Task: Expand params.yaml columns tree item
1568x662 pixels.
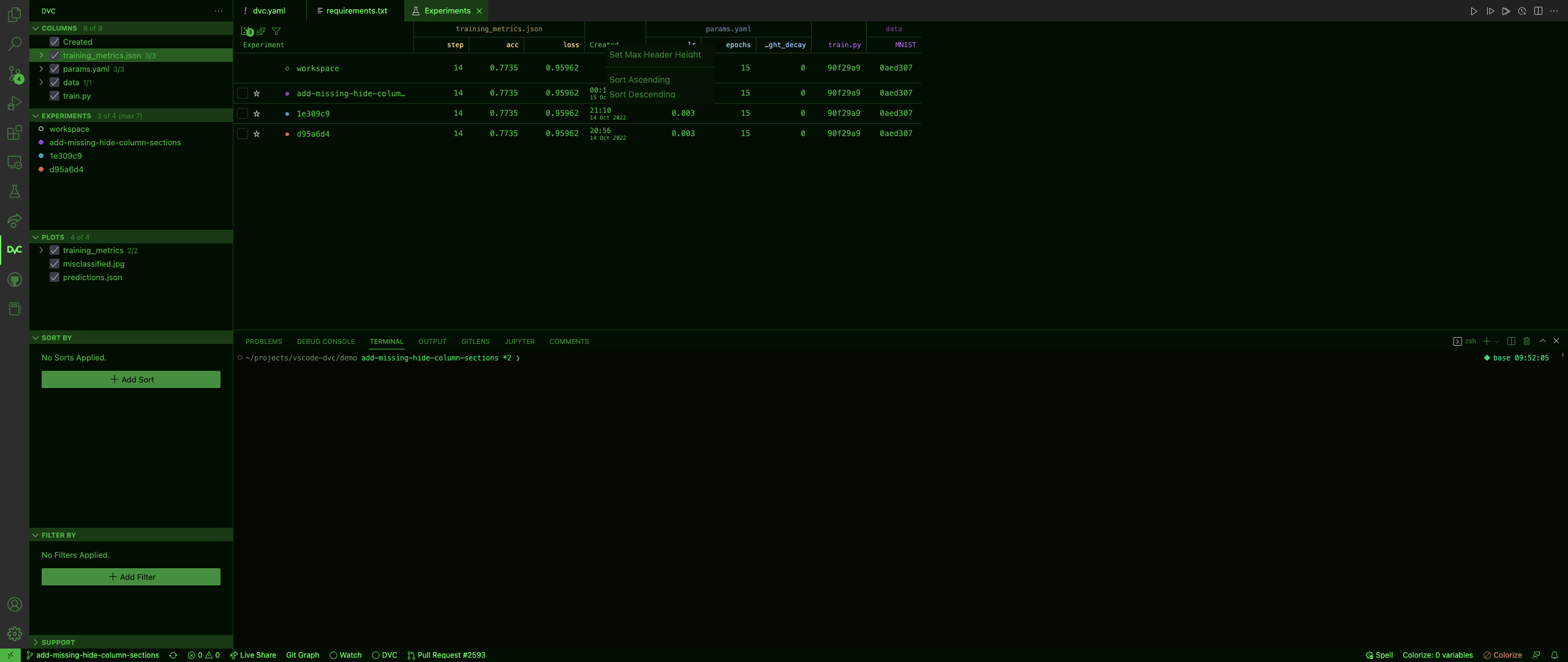Action: click(41, 69)
